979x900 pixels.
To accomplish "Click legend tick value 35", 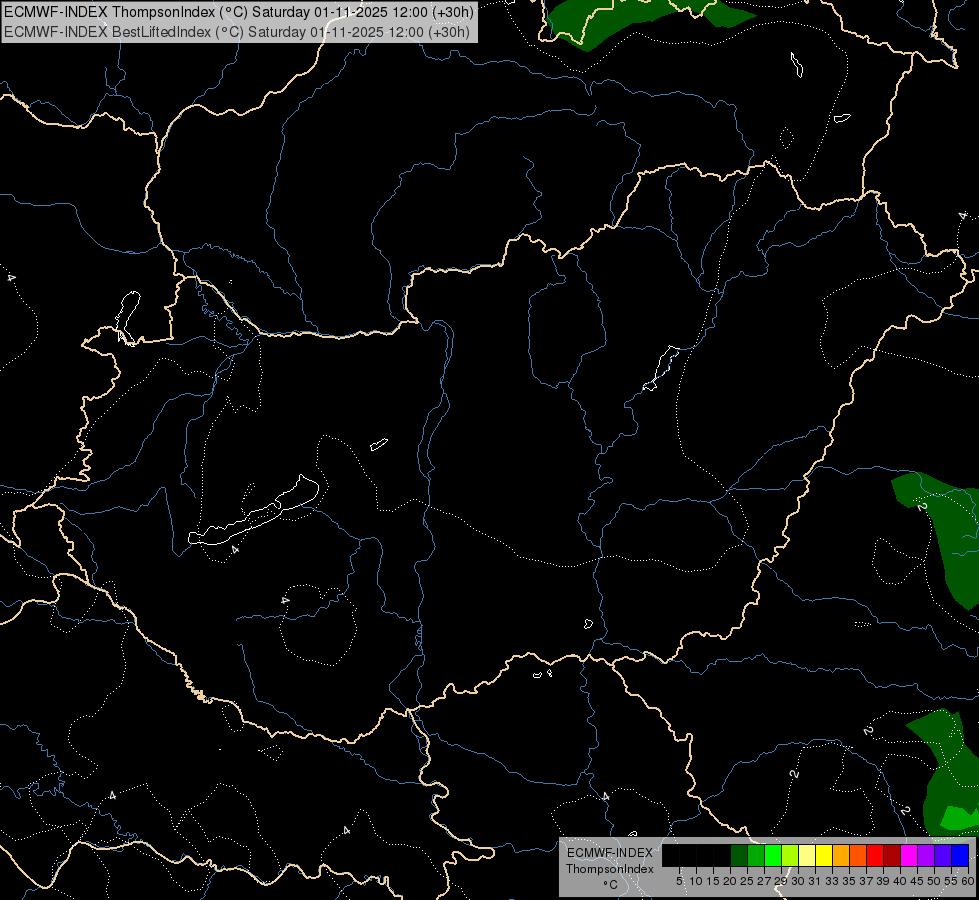I will click(849, 881).
